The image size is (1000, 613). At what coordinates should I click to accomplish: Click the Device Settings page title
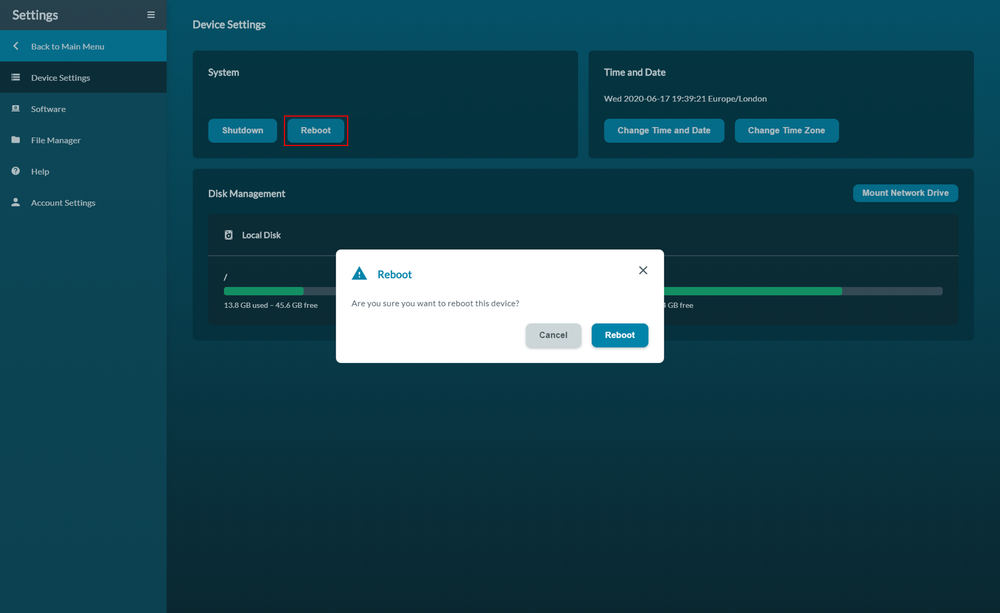[x=229, y=24]
